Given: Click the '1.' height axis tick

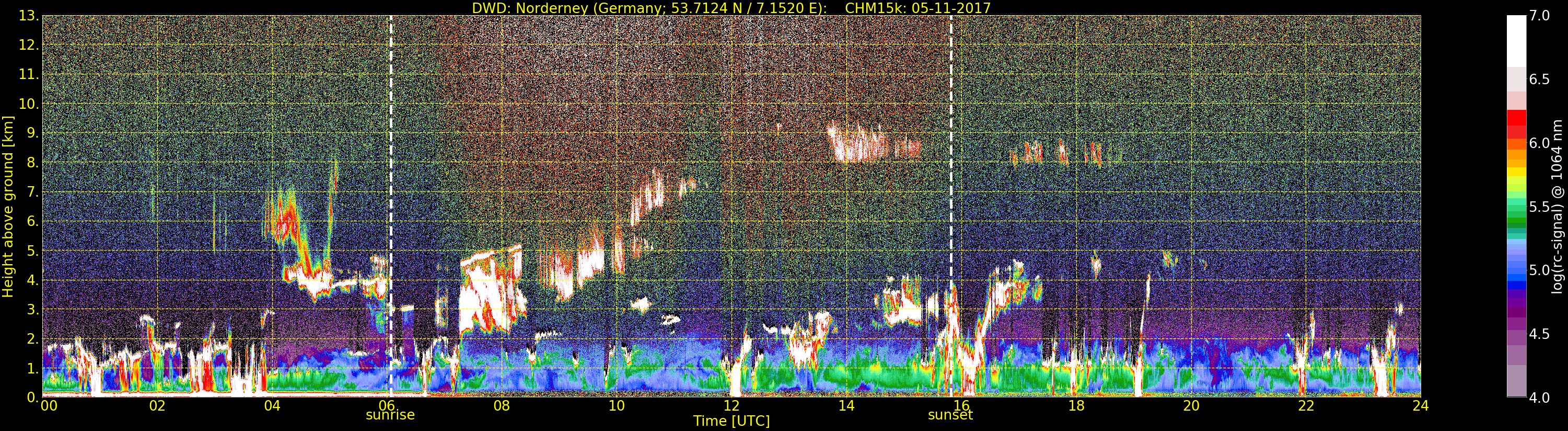Looking at the screenshot, I should point(32,368).
